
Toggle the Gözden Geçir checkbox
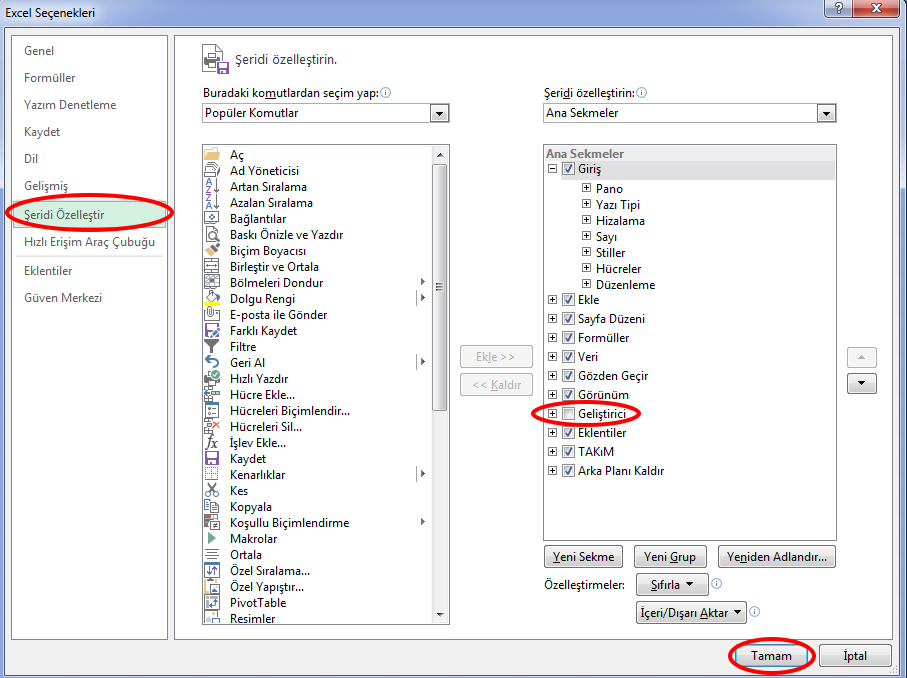tap(569, 375)
